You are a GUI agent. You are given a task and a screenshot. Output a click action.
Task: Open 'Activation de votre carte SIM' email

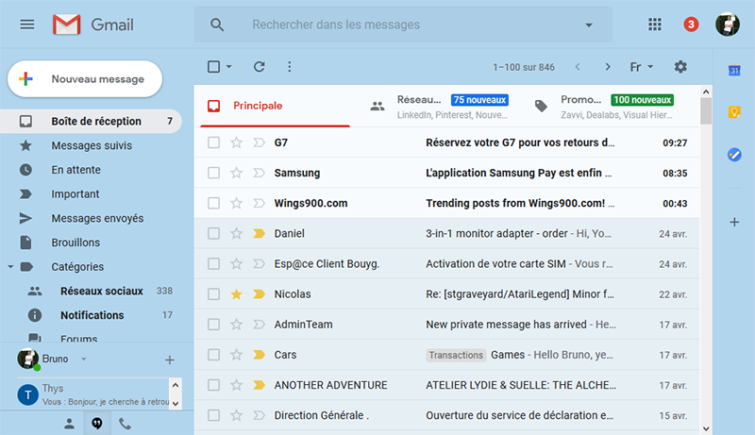point(447,264)
